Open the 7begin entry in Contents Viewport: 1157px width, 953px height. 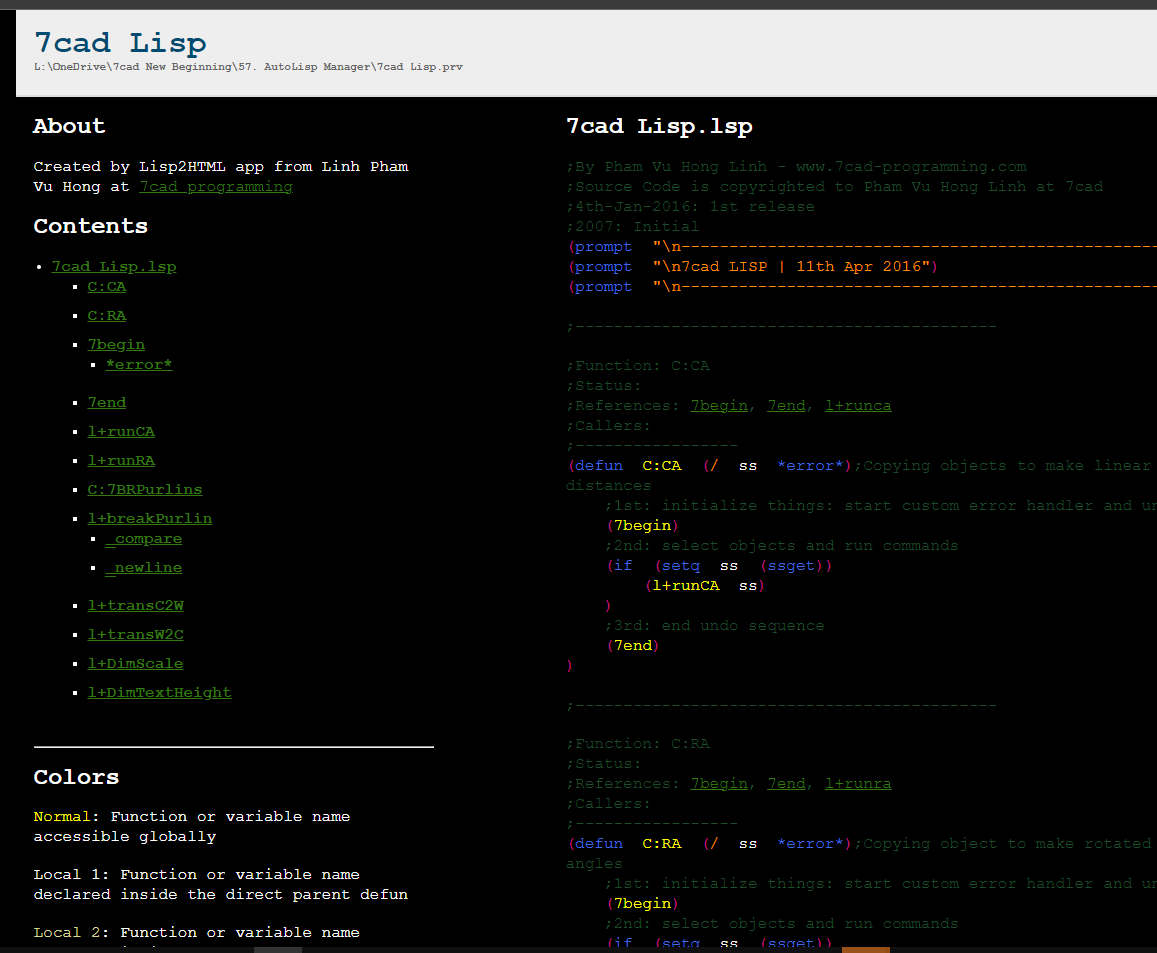coord(116,345)
